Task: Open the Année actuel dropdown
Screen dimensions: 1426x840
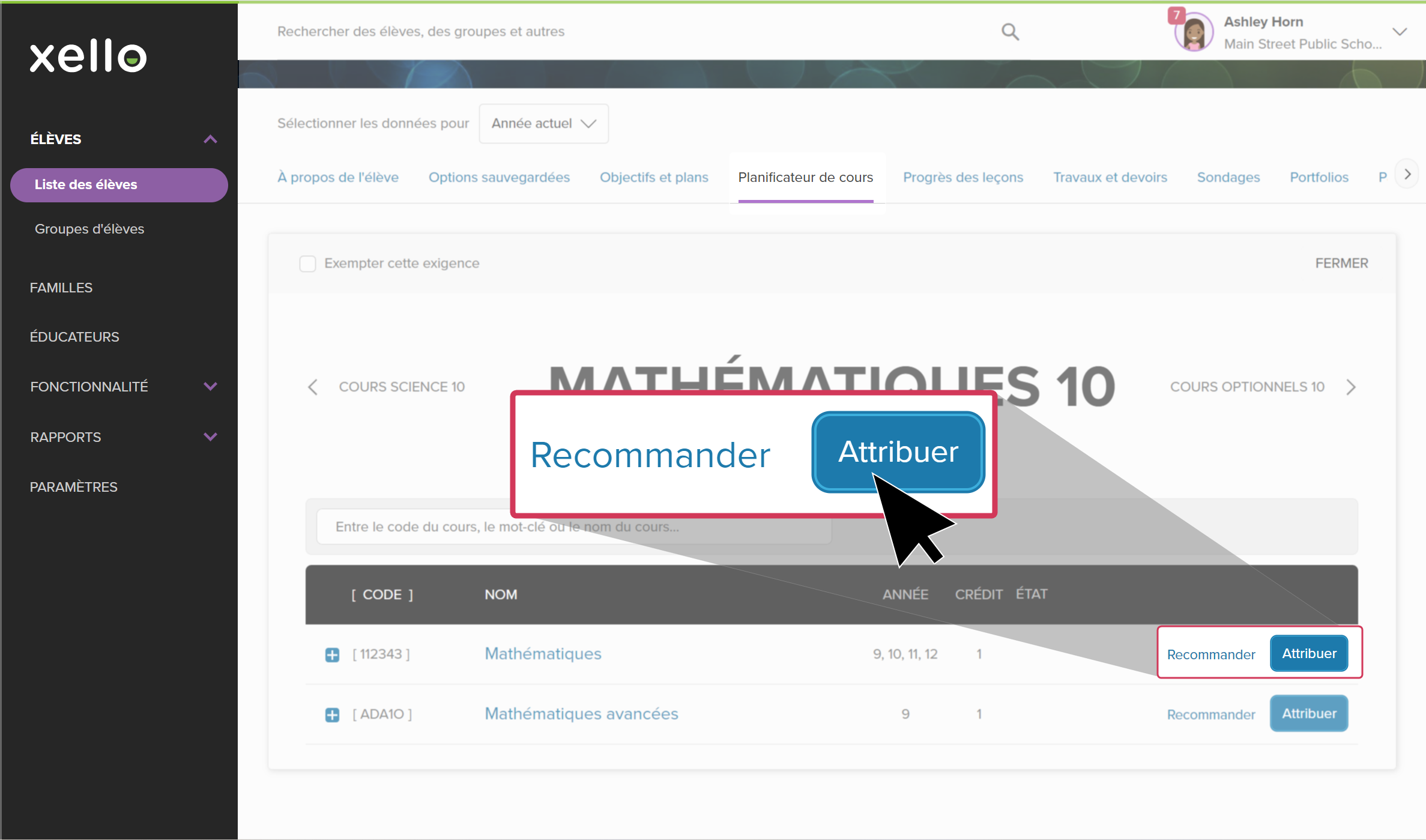Action: (x=543, y=124)
